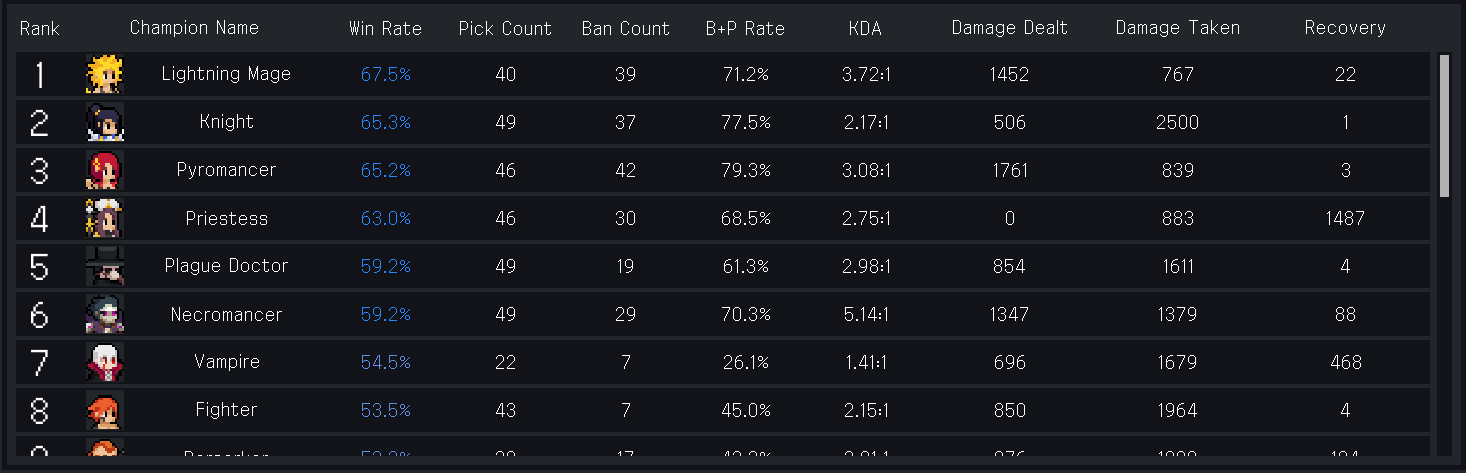This screenshot has width=1466, height=473.
Task: Sort by the Pick Count column header
Action: (x=505, y=28)
